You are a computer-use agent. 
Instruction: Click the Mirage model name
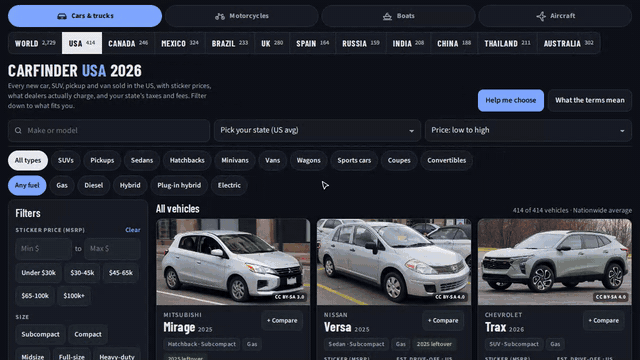(x=179, y=327)
